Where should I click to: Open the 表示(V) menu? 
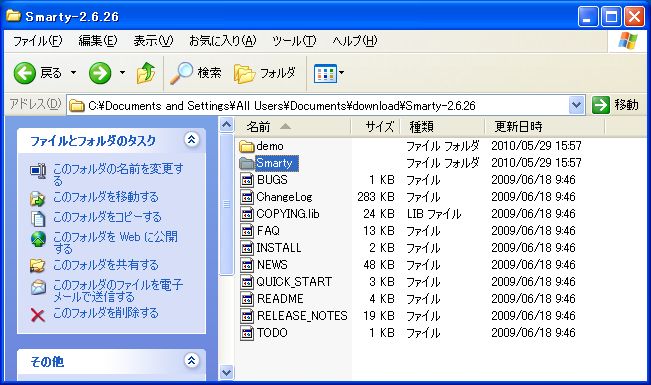[x=153, y=41]
